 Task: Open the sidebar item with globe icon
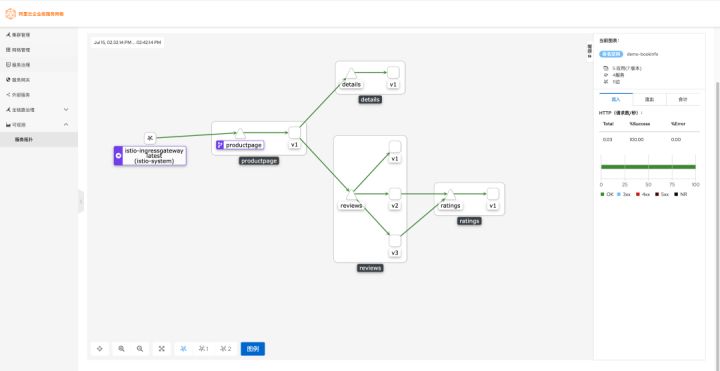39,79
